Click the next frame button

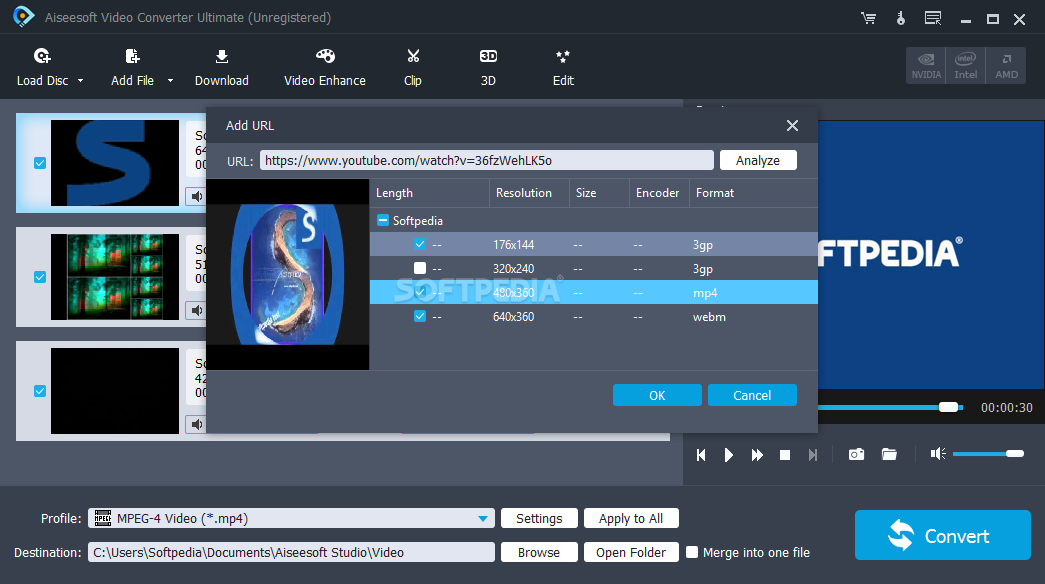pos(812,455)
